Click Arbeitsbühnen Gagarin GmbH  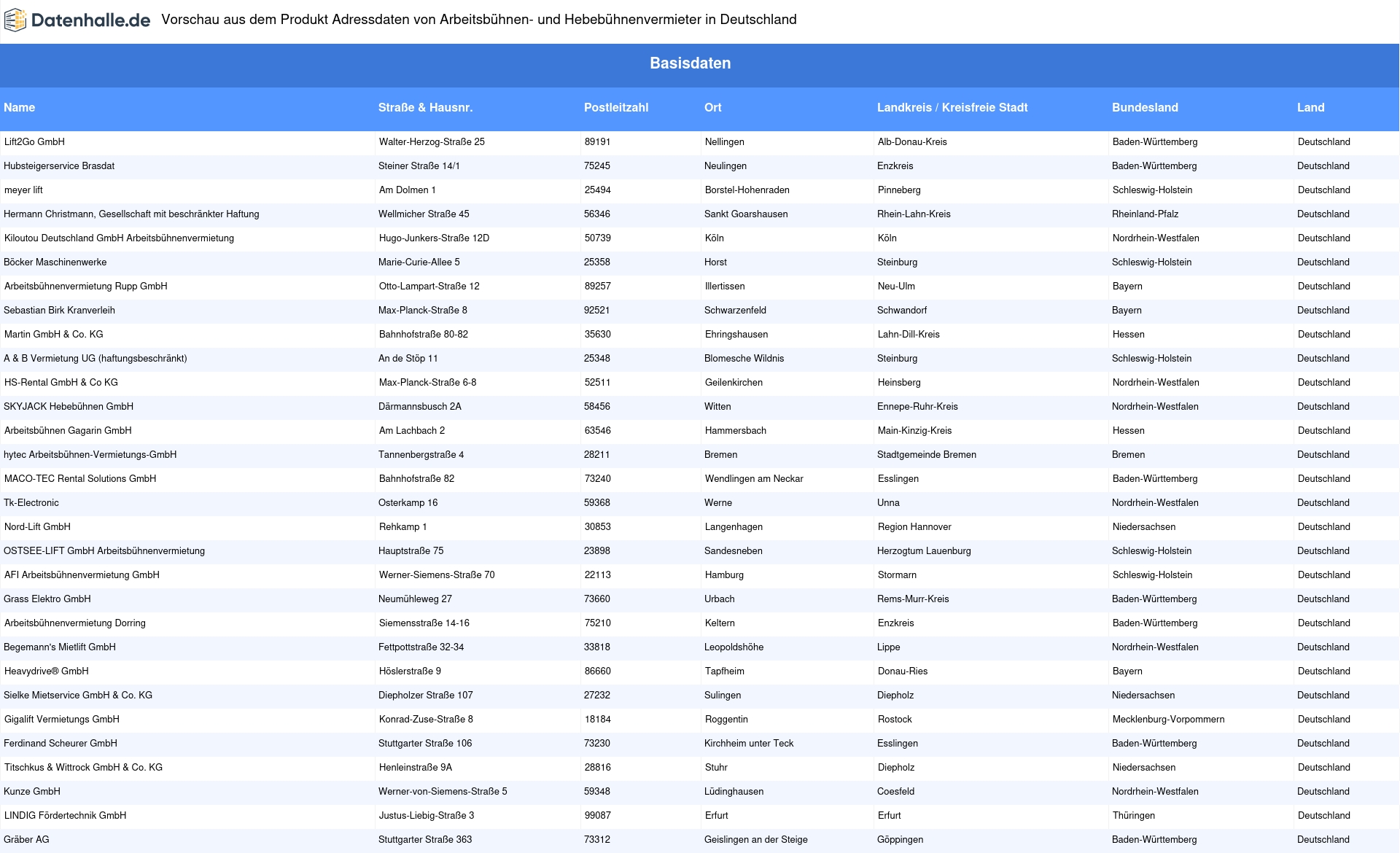point(68,431)
